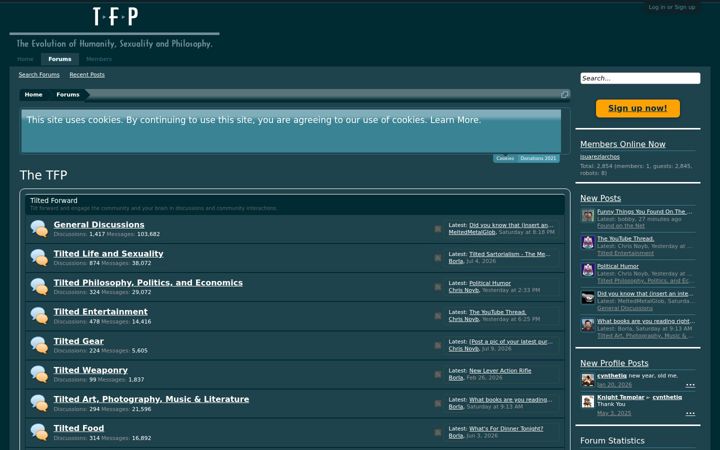
Task: Open Funny Things You Found On The thread
Action: click(x=645, y=212)
